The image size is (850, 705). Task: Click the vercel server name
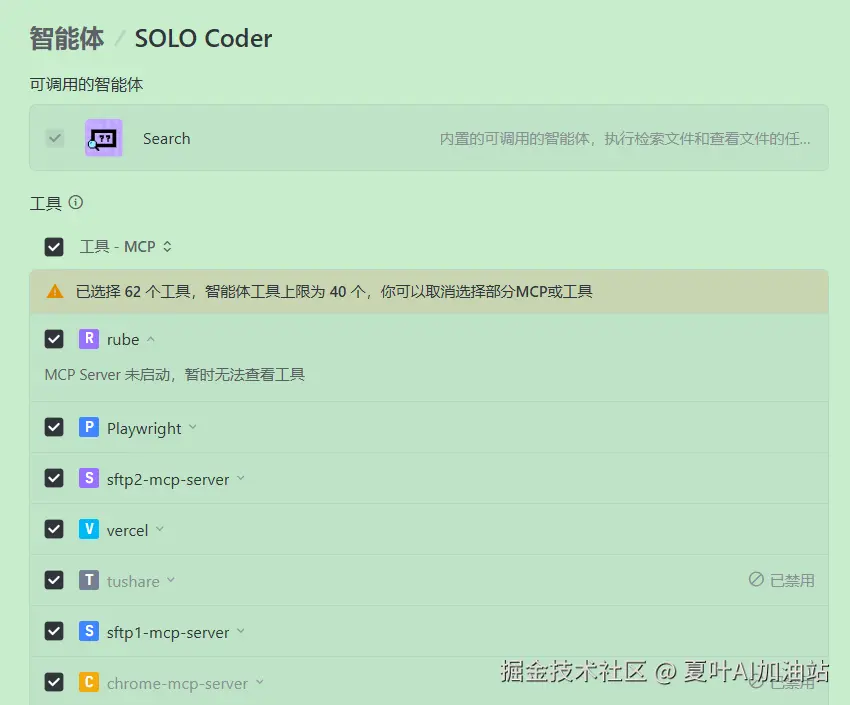click(127, 531)
